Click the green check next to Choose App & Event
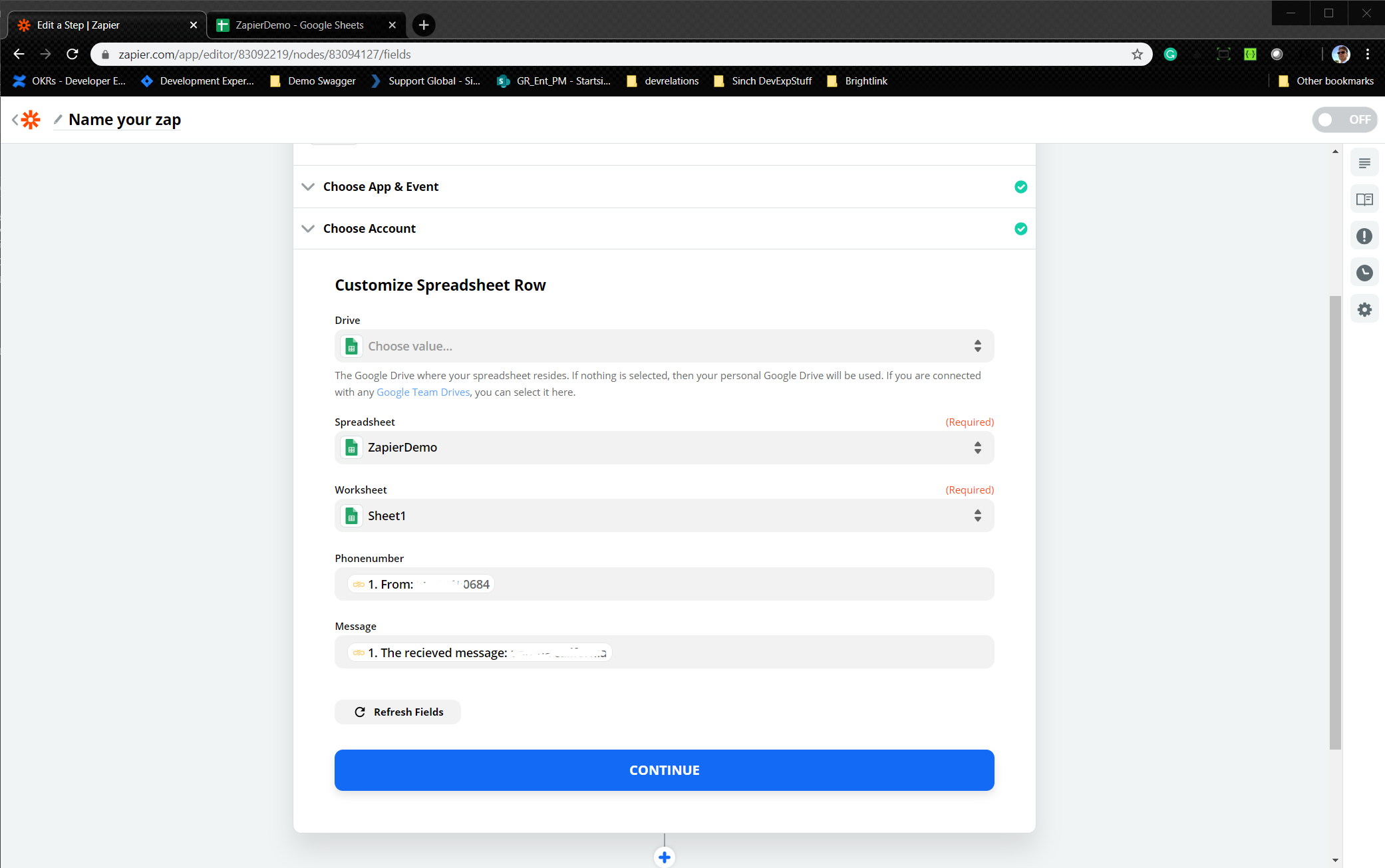 pyautogui.click(x=1020, y=187)
